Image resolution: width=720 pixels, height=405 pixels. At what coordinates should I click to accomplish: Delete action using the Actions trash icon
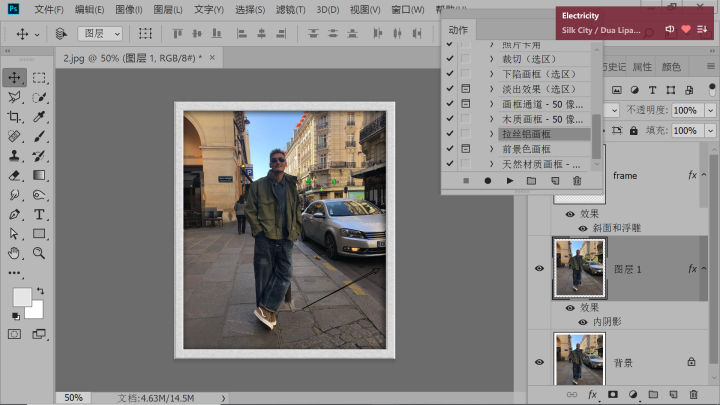click(x=576, y=180)
